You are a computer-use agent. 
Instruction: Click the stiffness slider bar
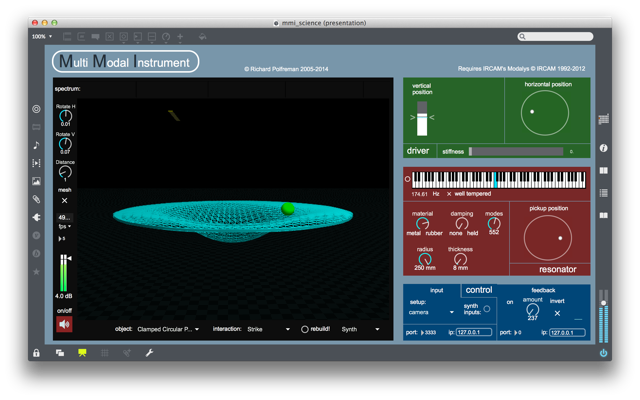coord(516,151)
